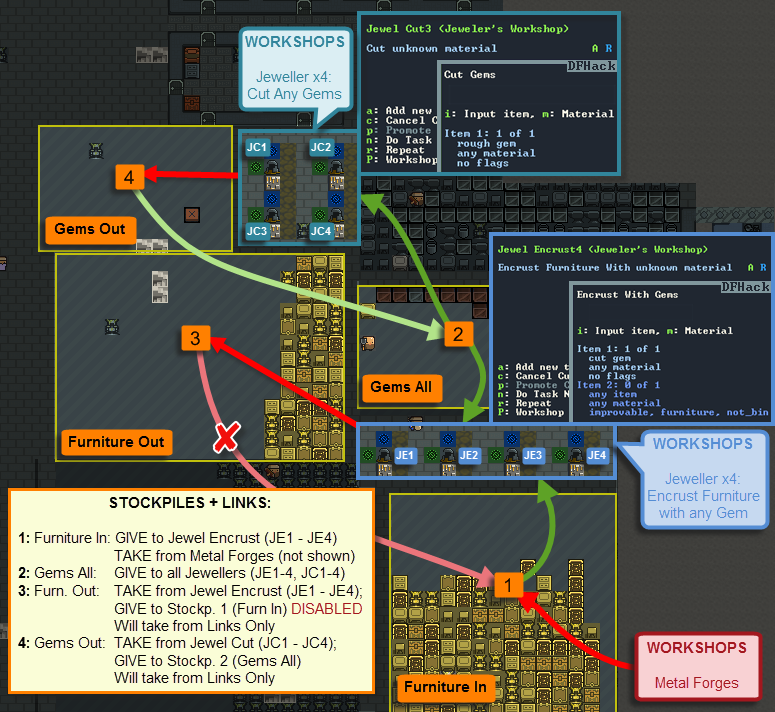The image size is (775, 712).
Task: Click the 'Jewel Encrust4 (Jeweler's Workshop)' title
Action: (x=603, y=250)
